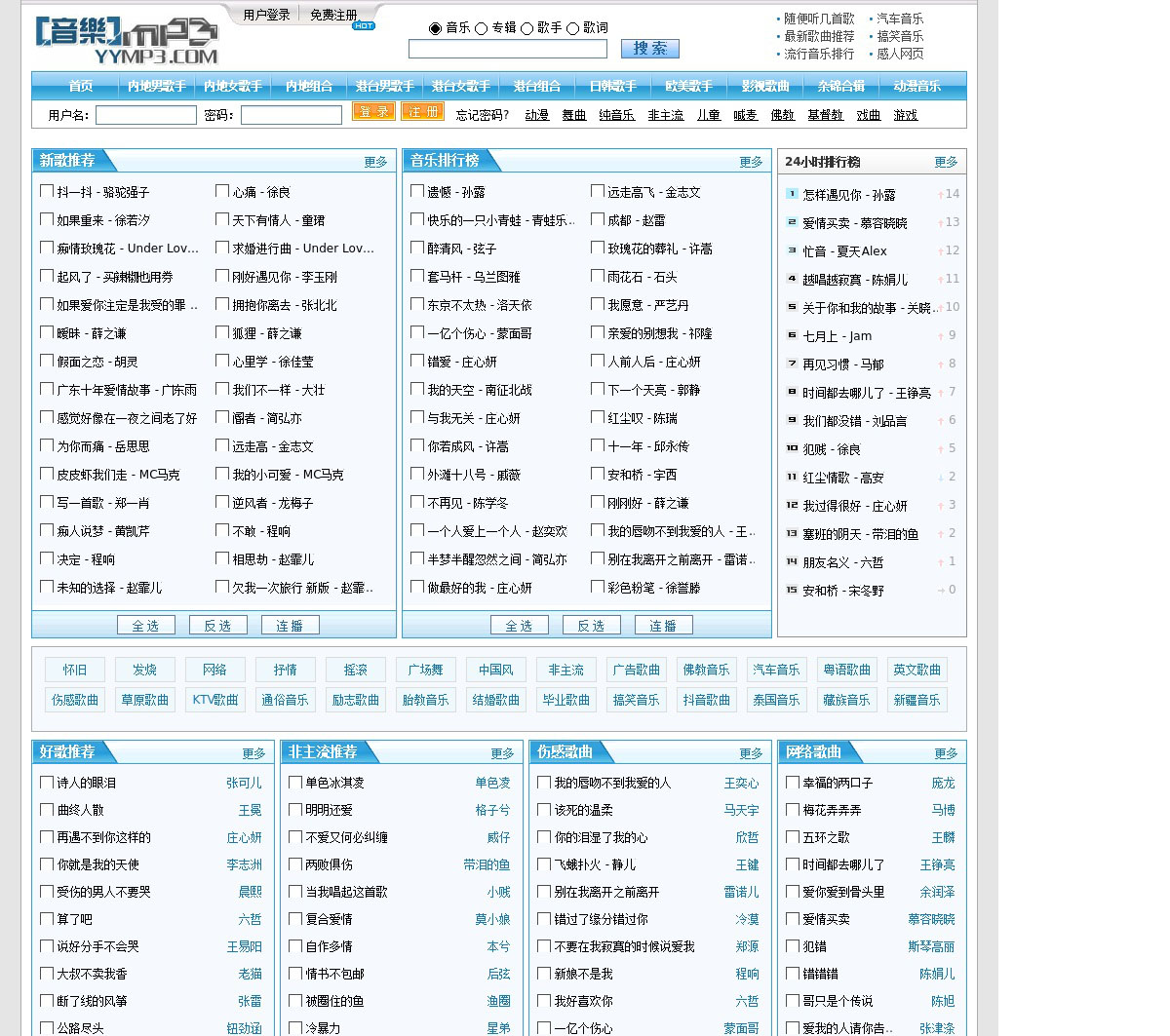Click the YYMP3.COM site logo
Image resolution: width=1170 pixels, height=1036 pixels.
[127, 41]
